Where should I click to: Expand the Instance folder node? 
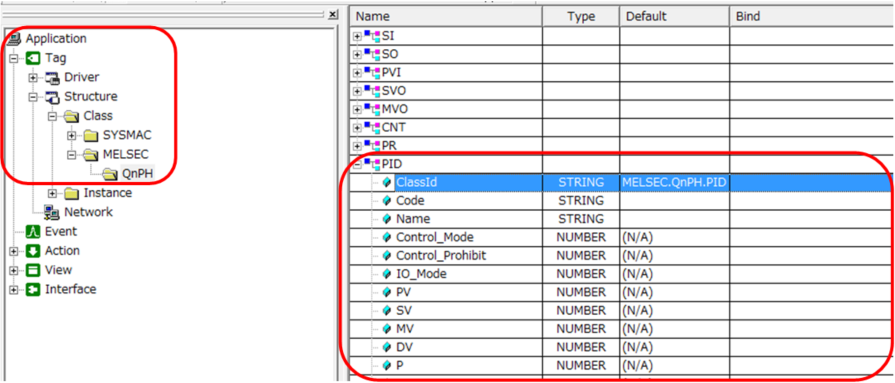coord(53,193)
